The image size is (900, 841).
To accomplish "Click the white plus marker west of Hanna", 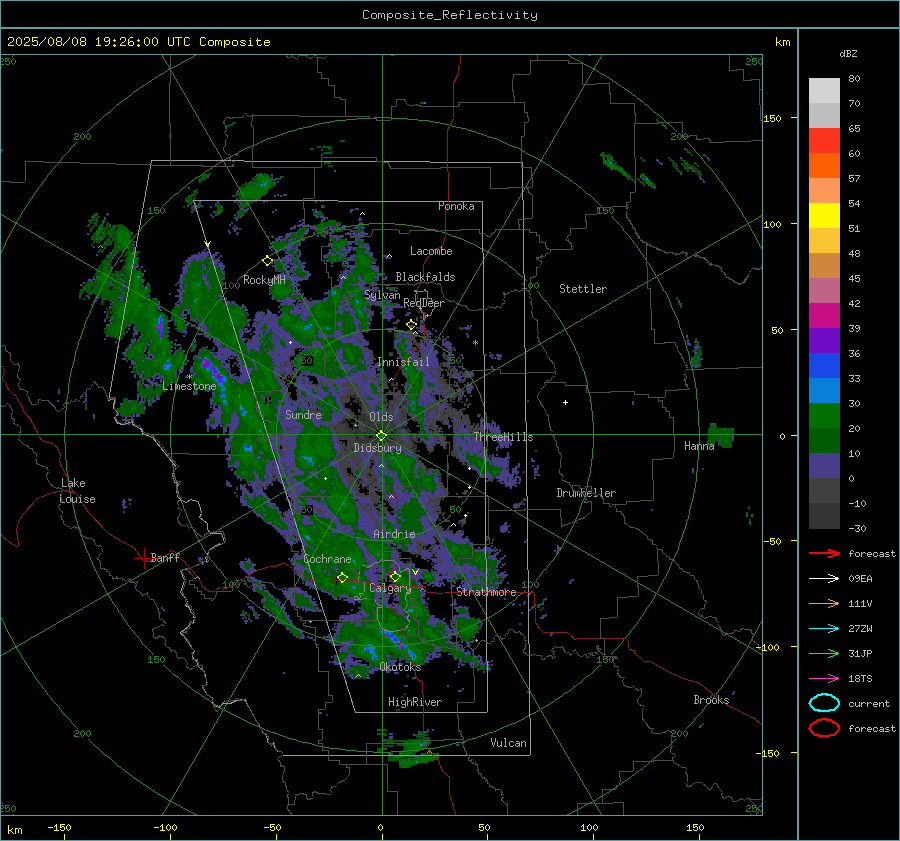I will coord(565,402).
